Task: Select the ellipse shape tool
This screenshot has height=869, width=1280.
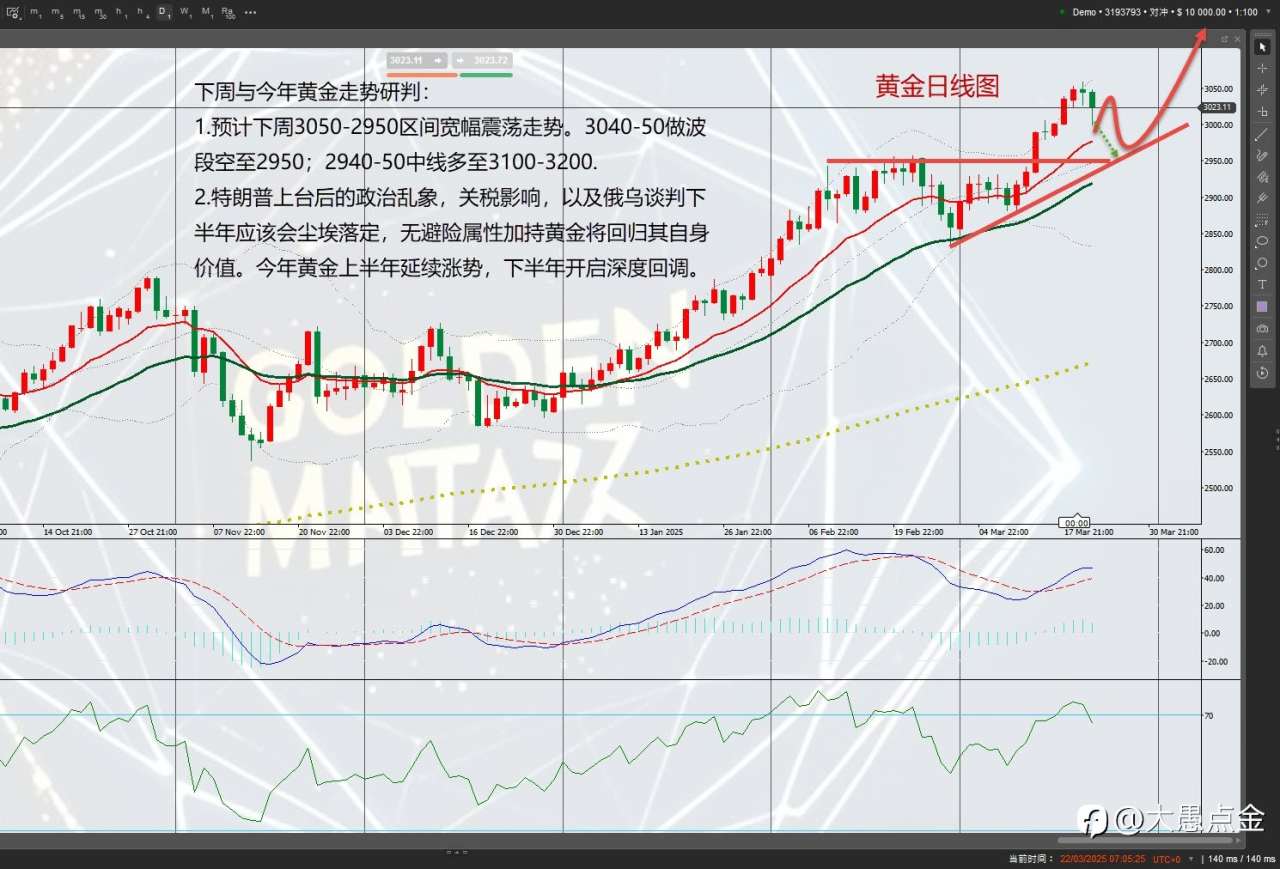Action: pyautogui.click(x=1262, y=241)
